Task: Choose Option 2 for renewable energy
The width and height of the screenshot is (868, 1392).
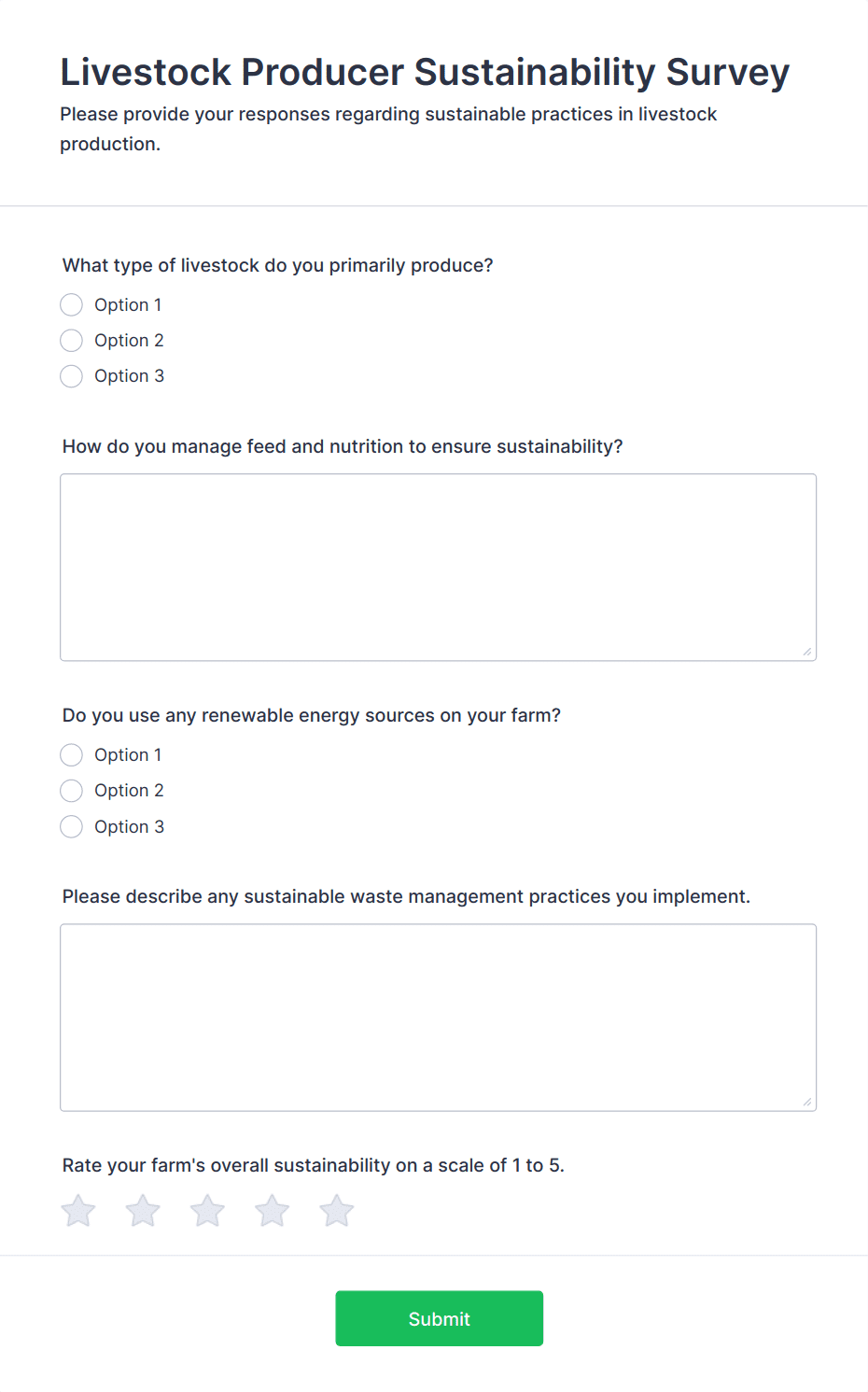Action: tap(72, 791)
